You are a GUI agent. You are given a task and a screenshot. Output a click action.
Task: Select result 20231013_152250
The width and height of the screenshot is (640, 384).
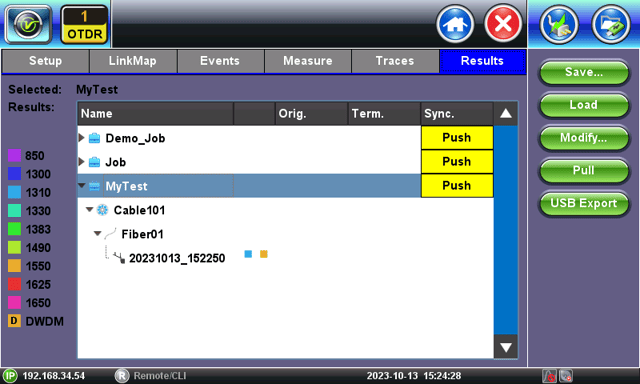click(177, 258)
